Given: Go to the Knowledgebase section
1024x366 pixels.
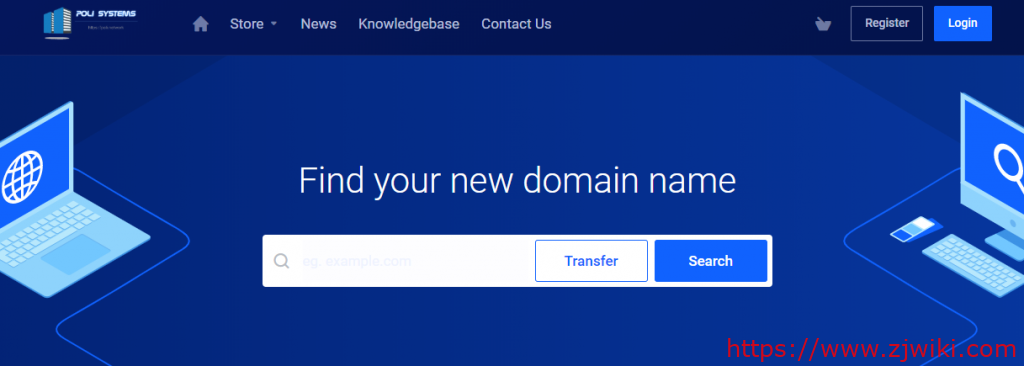Looking at the screenshot, I should (409, 24).
